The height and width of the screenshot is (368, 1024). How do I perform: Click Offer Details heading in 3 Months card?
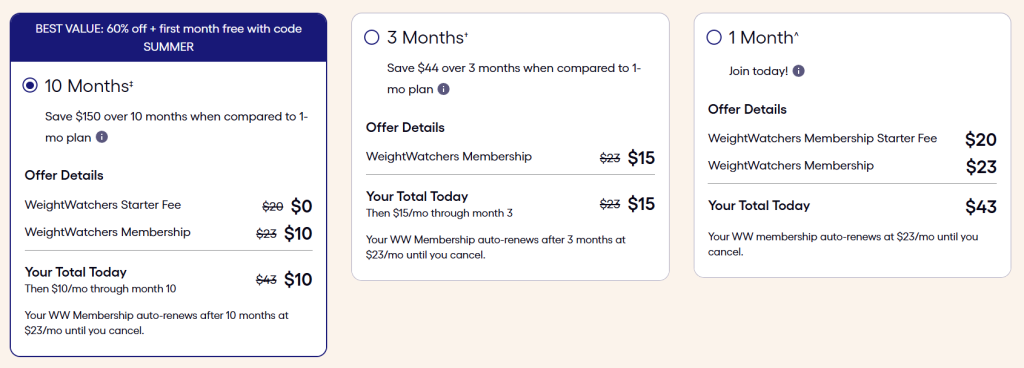point(405,127)
